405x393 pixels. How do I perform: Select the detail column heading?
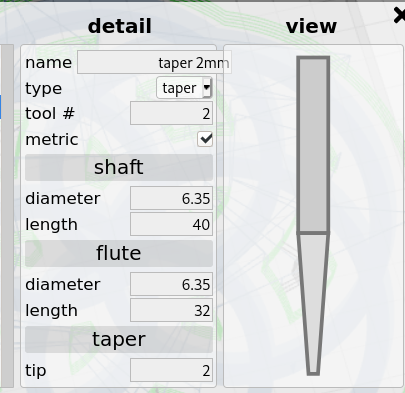pyautogui.click(x=120, y=26)
